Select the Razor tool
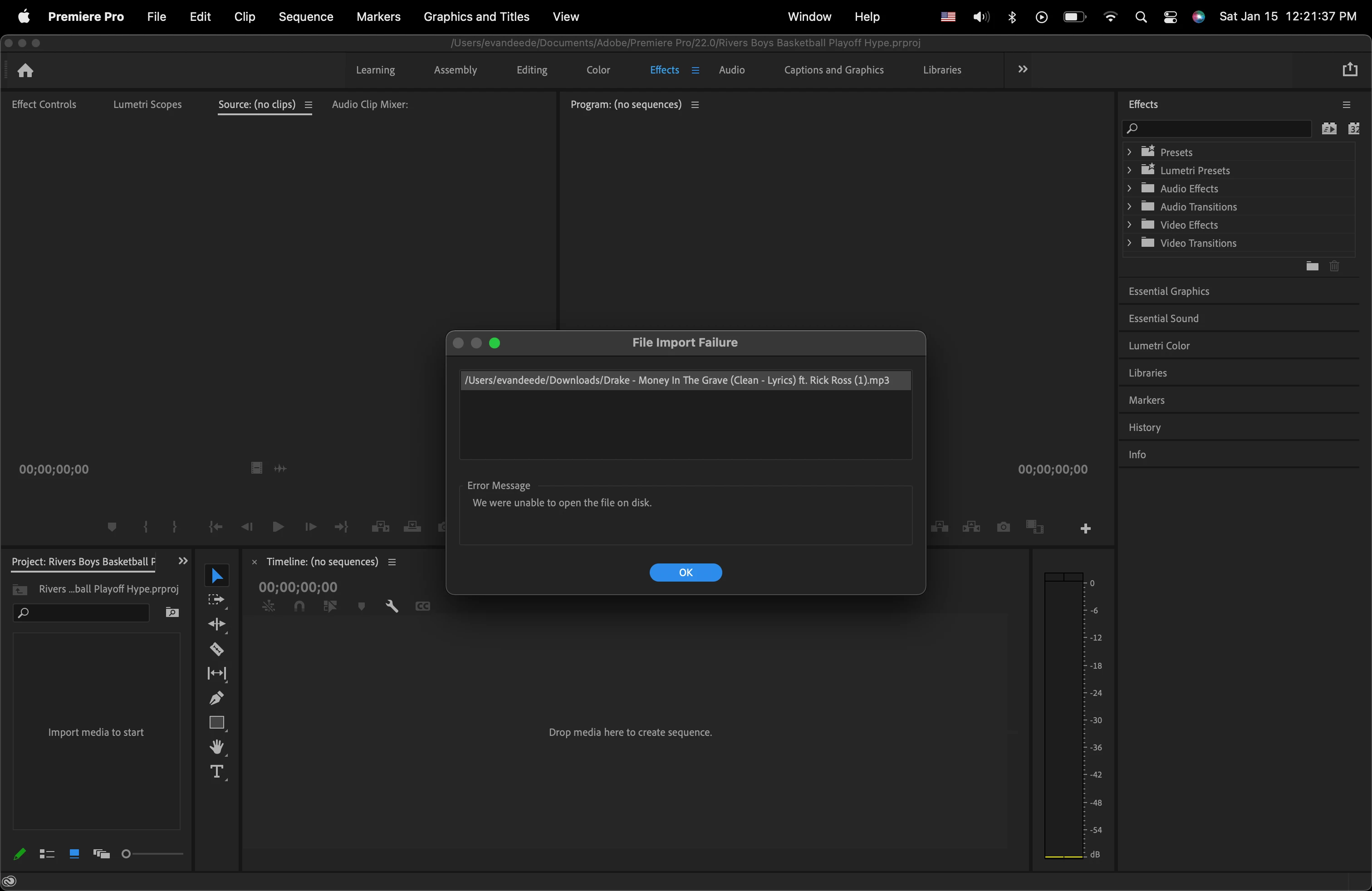This screenshot has width=1372, height=891. [217, 649]
